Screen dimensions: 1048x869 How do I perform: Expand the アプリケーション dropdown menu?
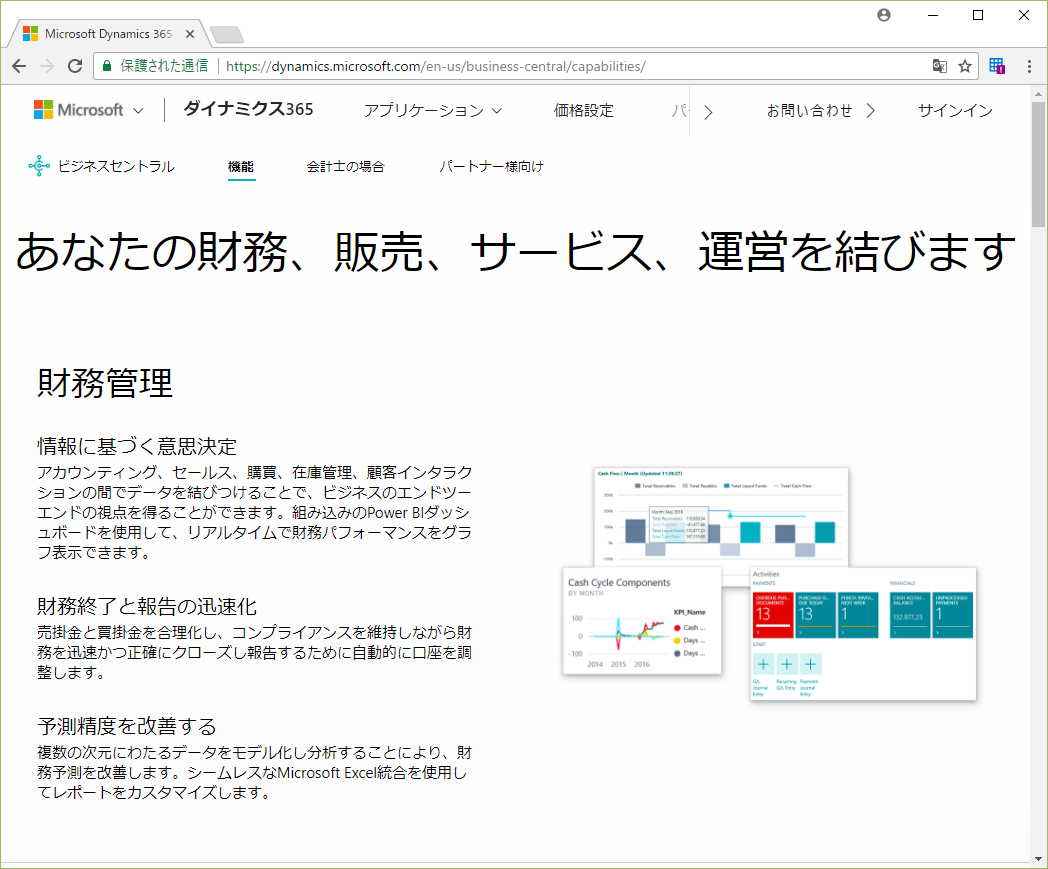432,111
